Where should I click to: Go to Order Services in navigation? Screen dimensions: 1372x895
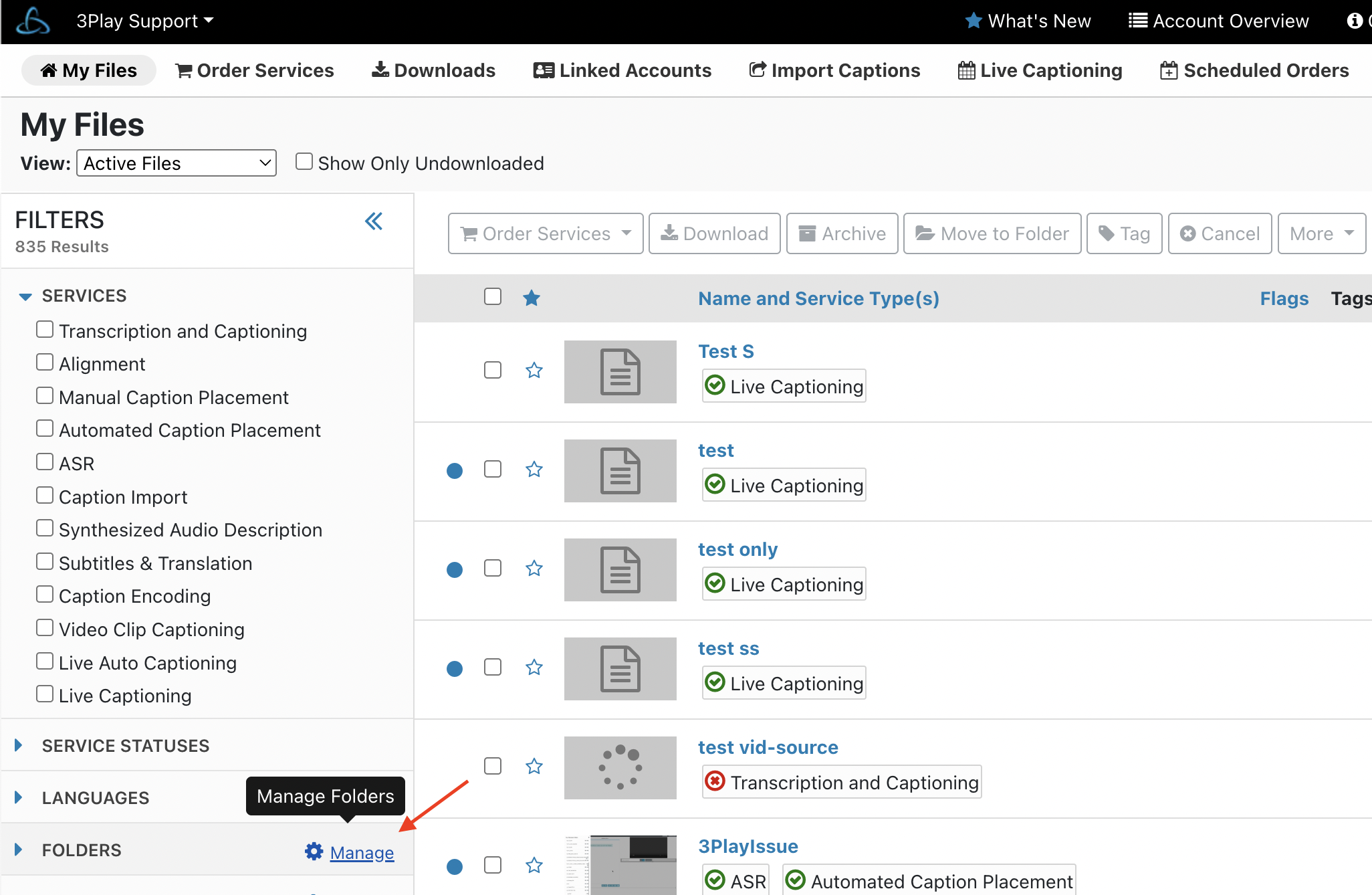(255, 70)
